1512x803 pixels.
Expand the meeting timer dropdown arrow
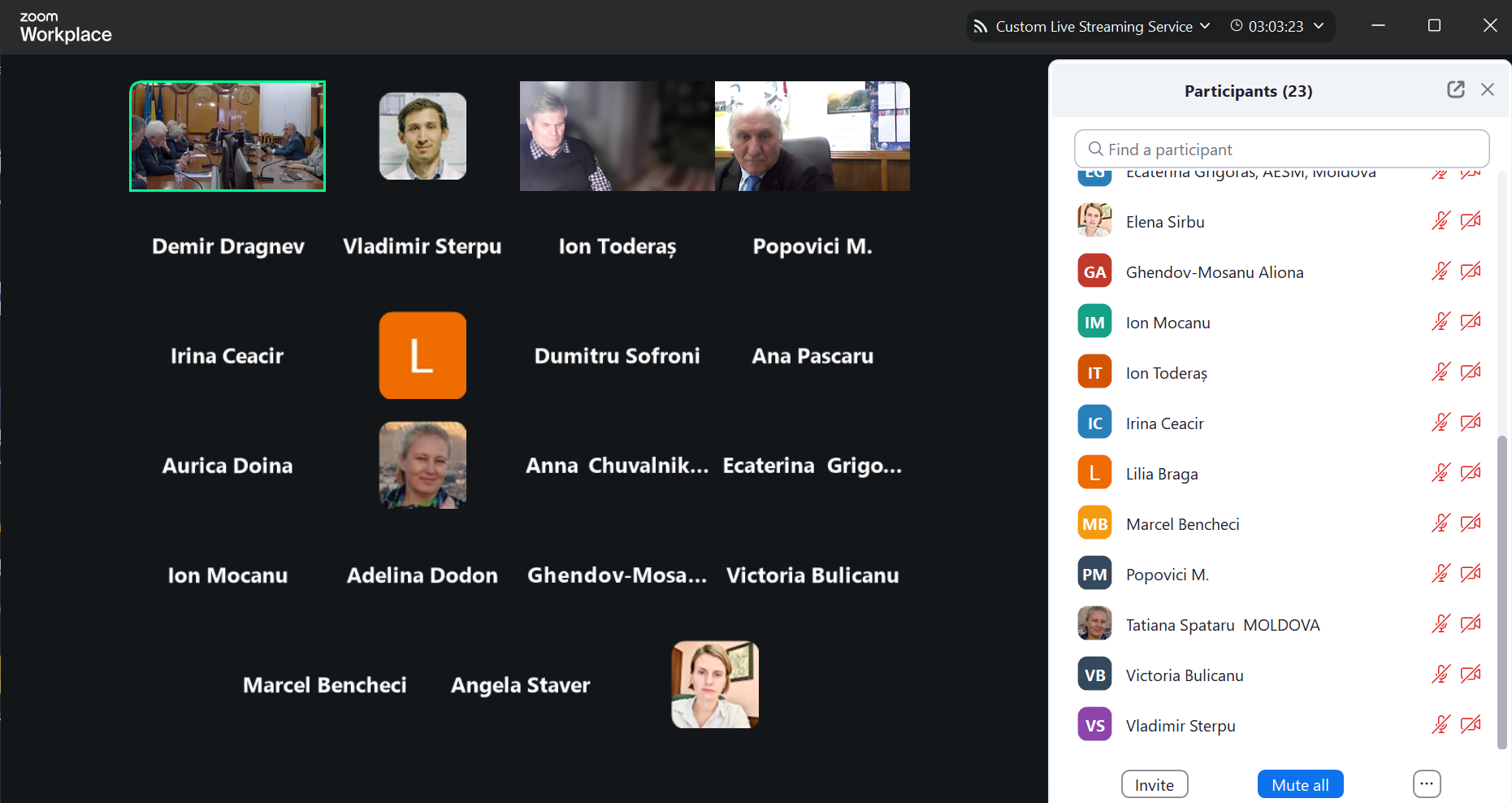[x=1319, y=26]
